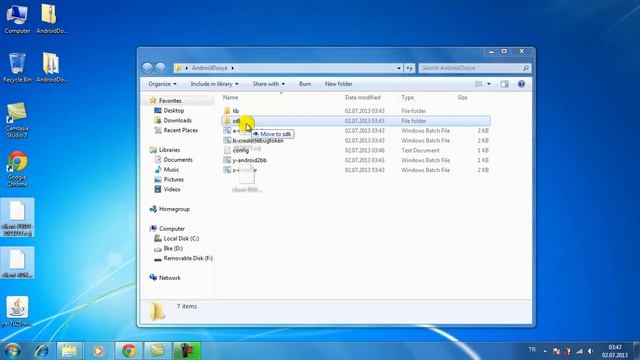Click the Explorer Back navigation button
Screen dimensions: 640x360
coord(147,68)
